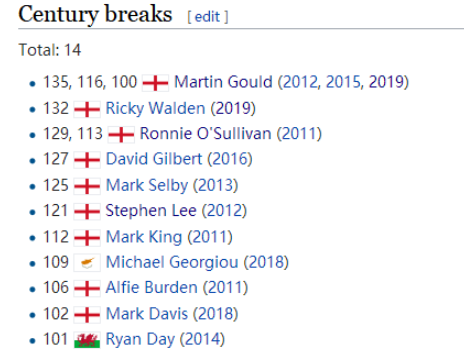Image resolution: width=464 pixels, height=361 pixels.
Task: Click the England flag before Alfie Burden
Action: (87, 289)
